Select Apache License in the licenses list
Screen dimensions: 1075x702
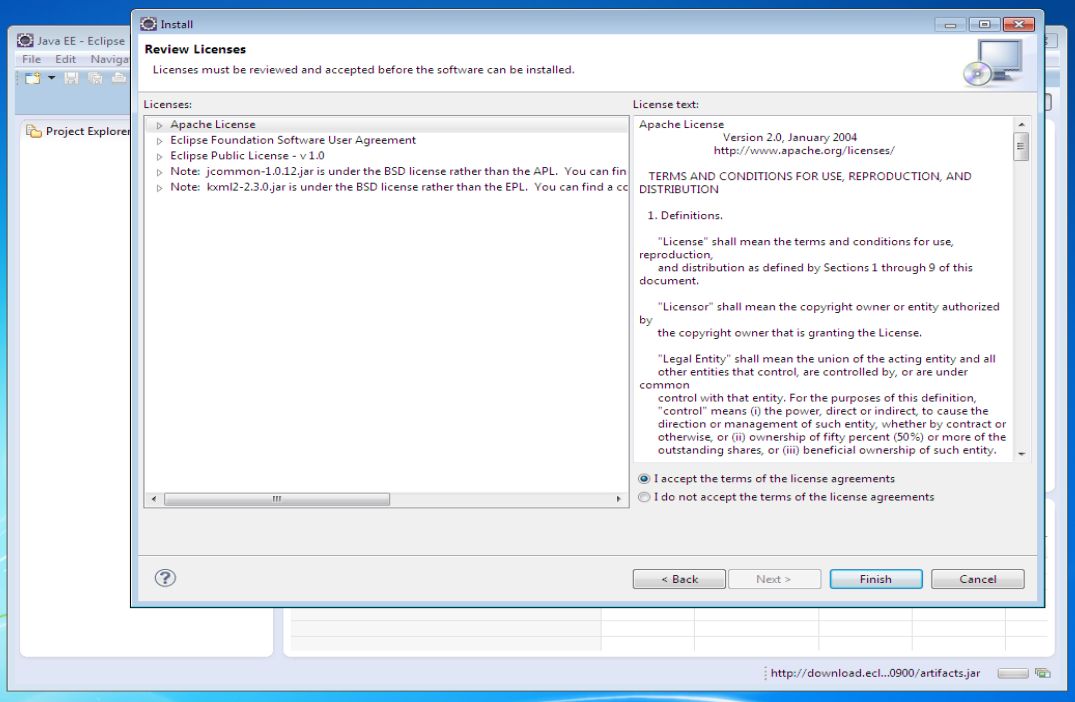coord(213,124)
